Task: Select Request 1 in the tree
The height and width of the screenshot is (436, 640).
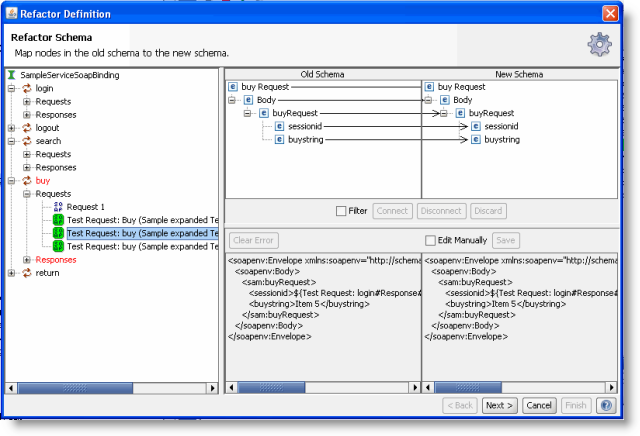Action: point(86,207)
